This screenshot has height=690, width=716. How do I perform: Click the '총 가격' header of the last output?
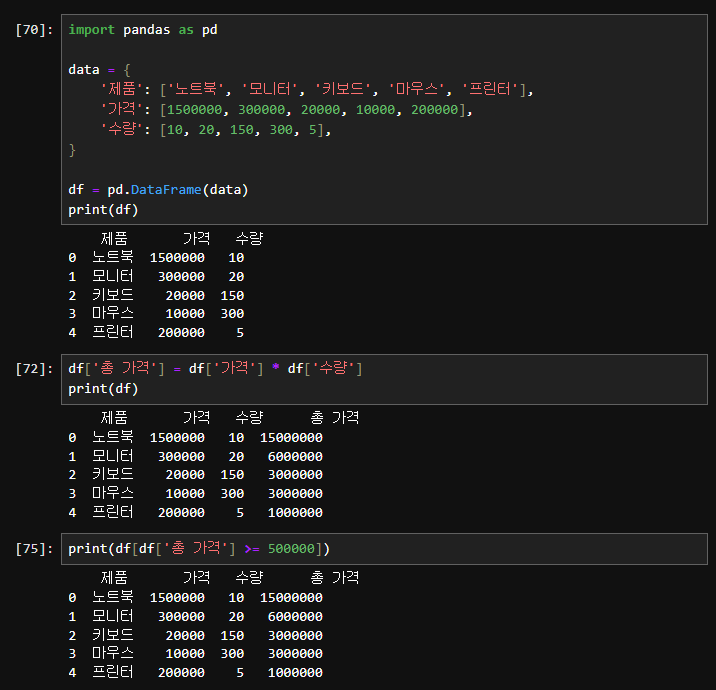click(x=335, y=578)
